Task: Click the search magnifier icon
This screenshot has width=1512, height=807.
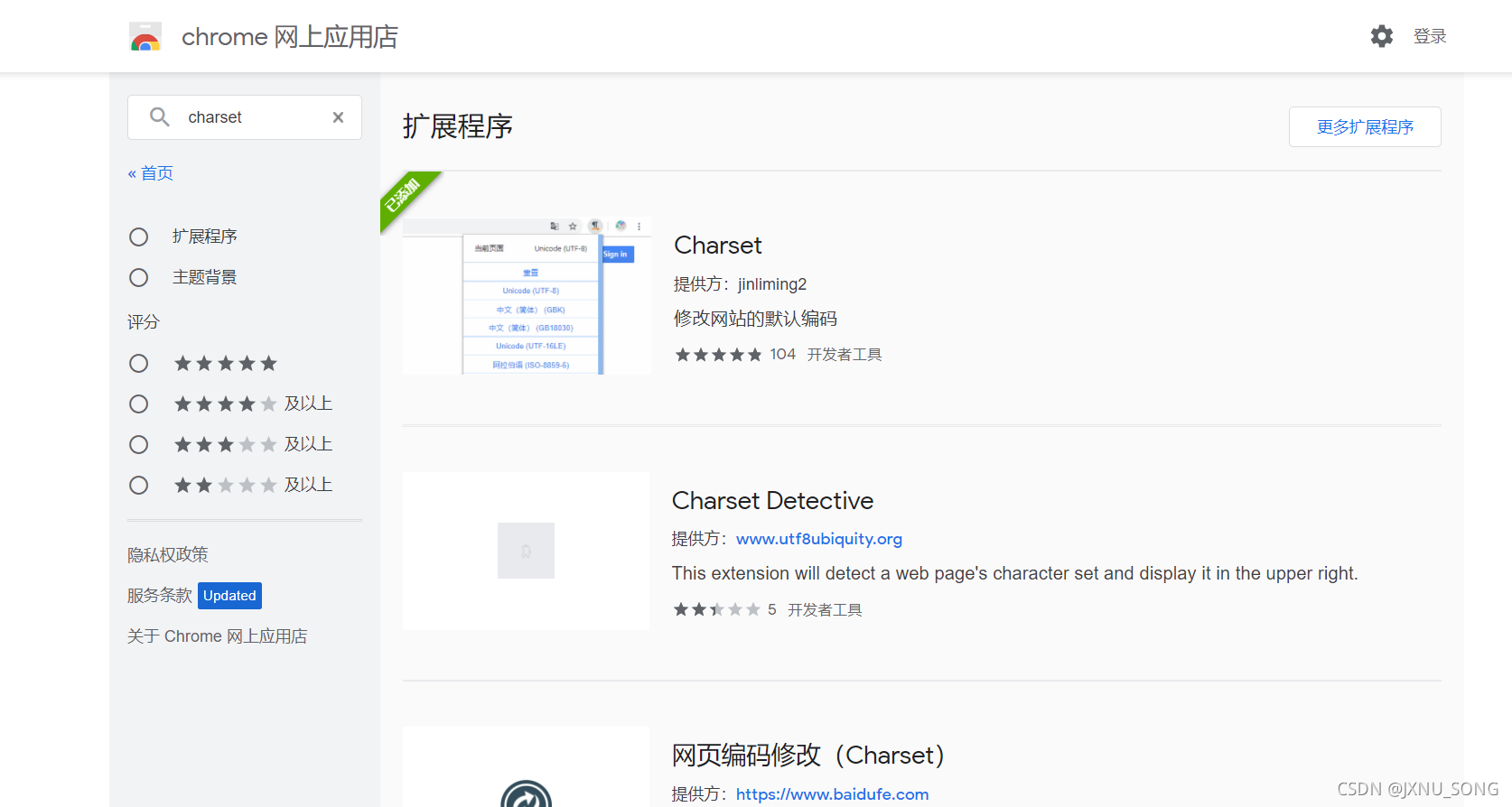Action: tap(160, 117)
